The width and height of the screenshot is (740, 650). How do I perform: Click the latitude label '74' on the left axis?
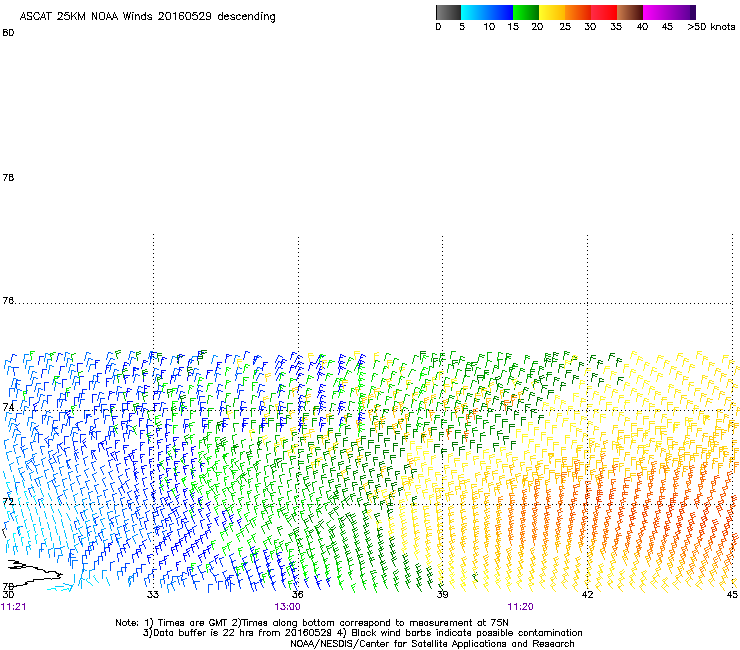coord(8,407)
